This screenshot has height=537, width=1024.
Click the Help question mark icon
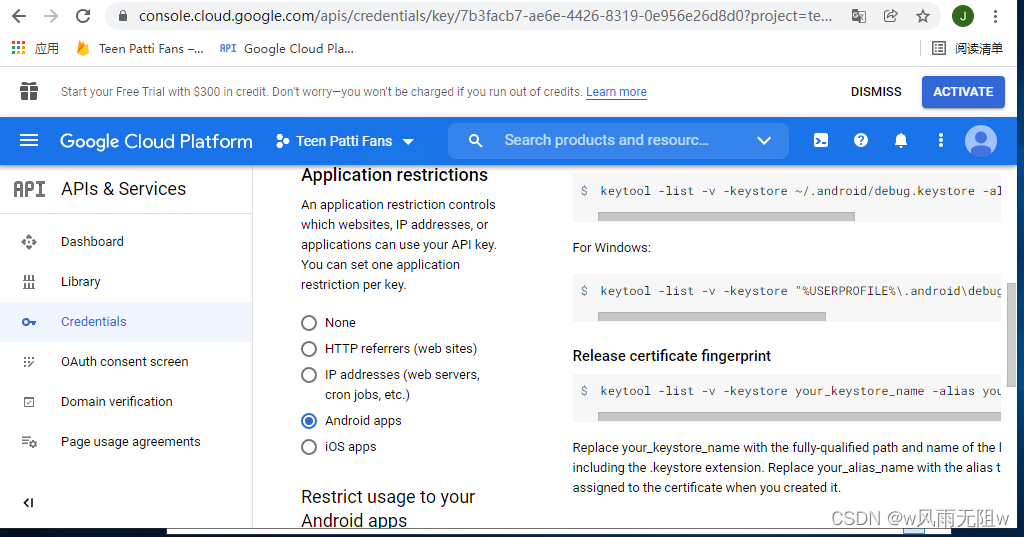click(860, 141)
